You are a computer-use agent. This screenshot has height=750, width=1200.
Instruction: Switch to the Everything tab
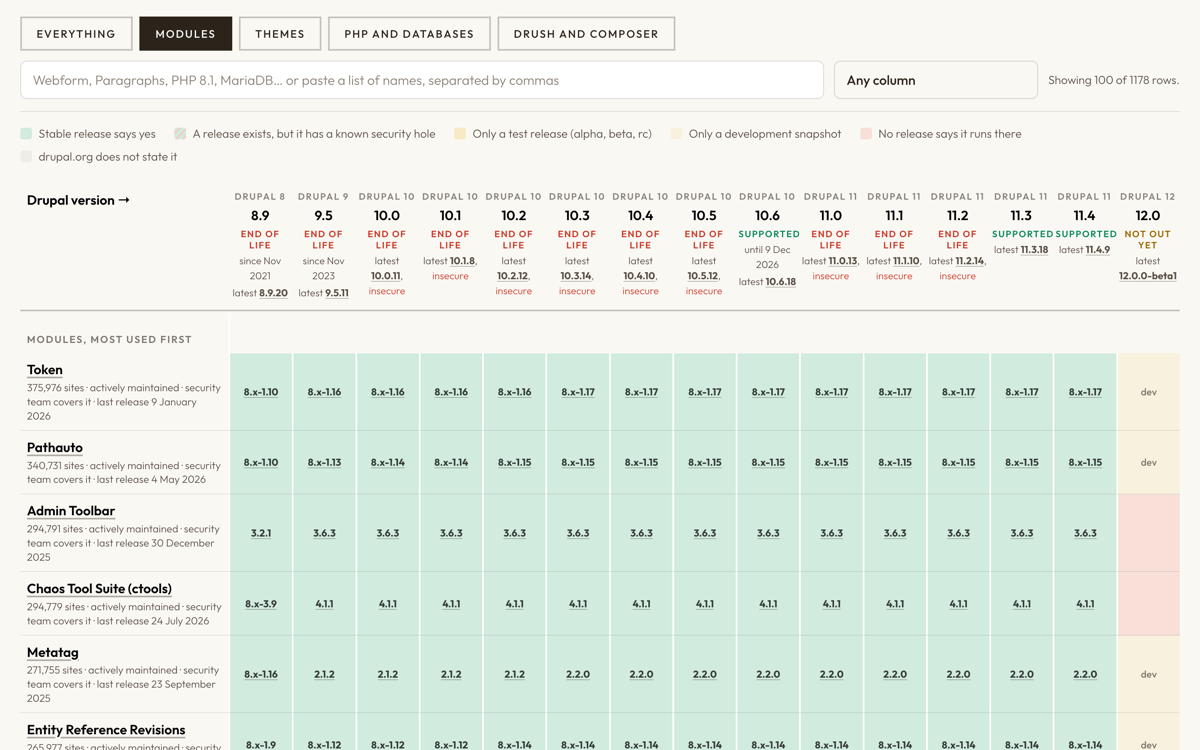pos(76,34)
